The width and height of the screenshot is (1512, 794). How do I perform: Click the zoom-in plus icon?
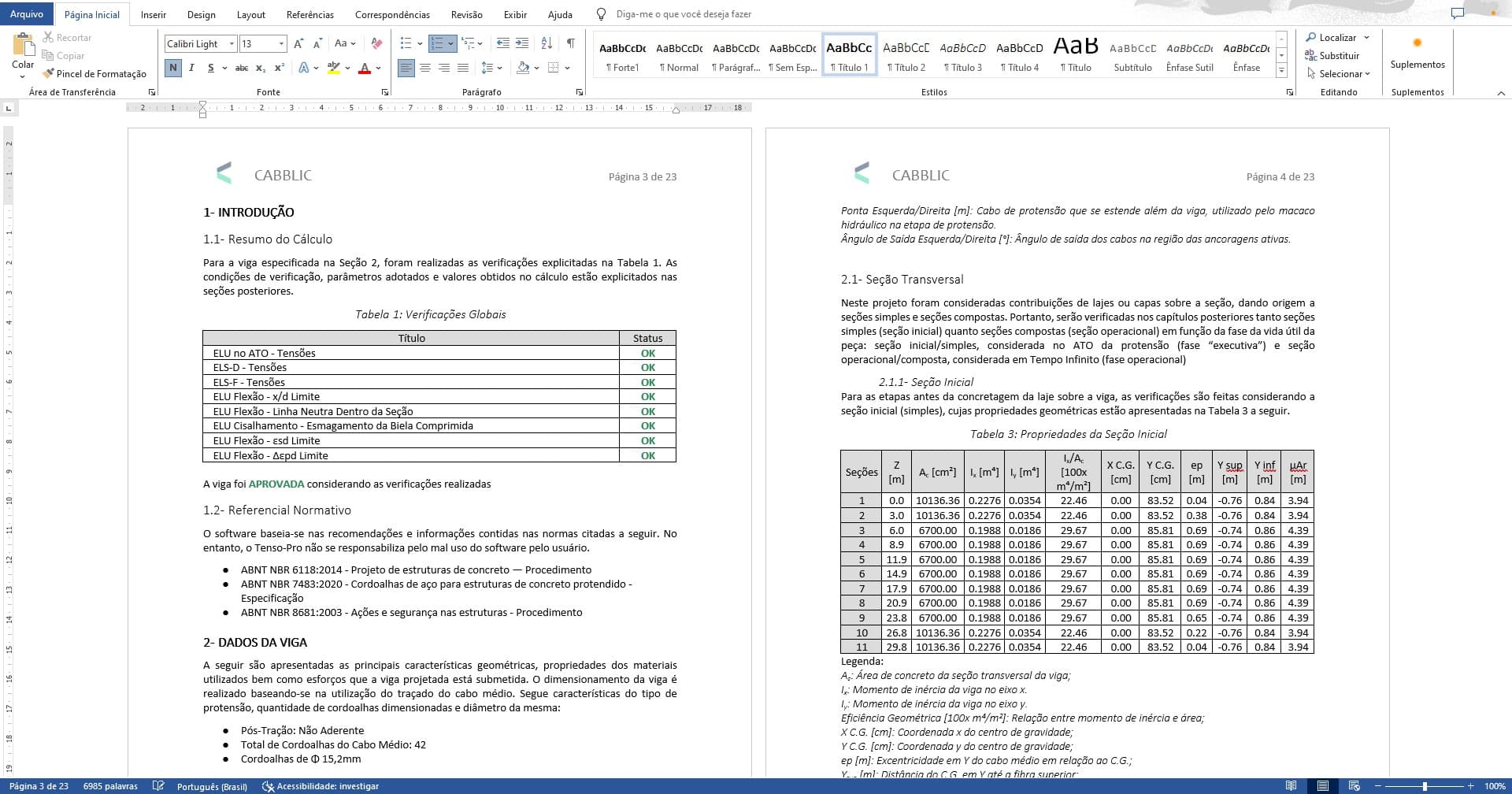1470,786
